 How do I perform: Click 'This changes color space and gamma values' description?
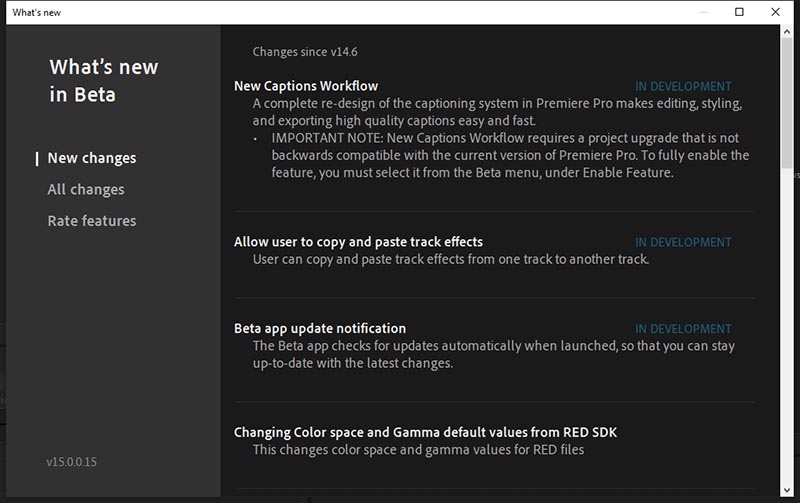pyautogui.click(x=418, y=450)
